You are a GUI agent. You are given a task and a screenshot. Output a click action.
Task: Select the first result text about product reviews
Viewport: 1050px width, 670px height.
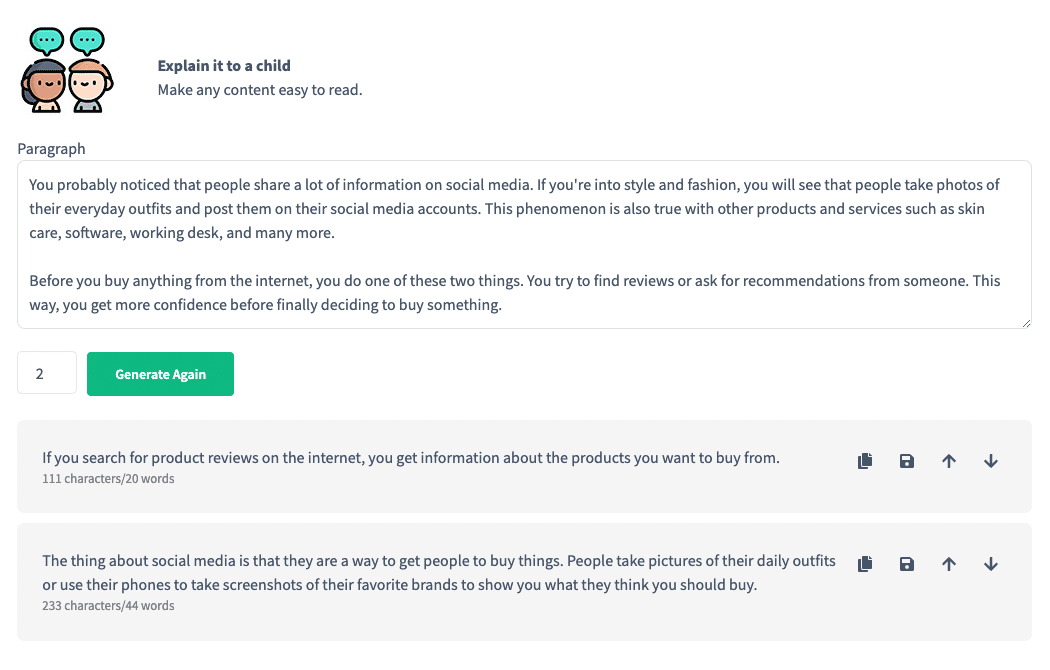410,458
